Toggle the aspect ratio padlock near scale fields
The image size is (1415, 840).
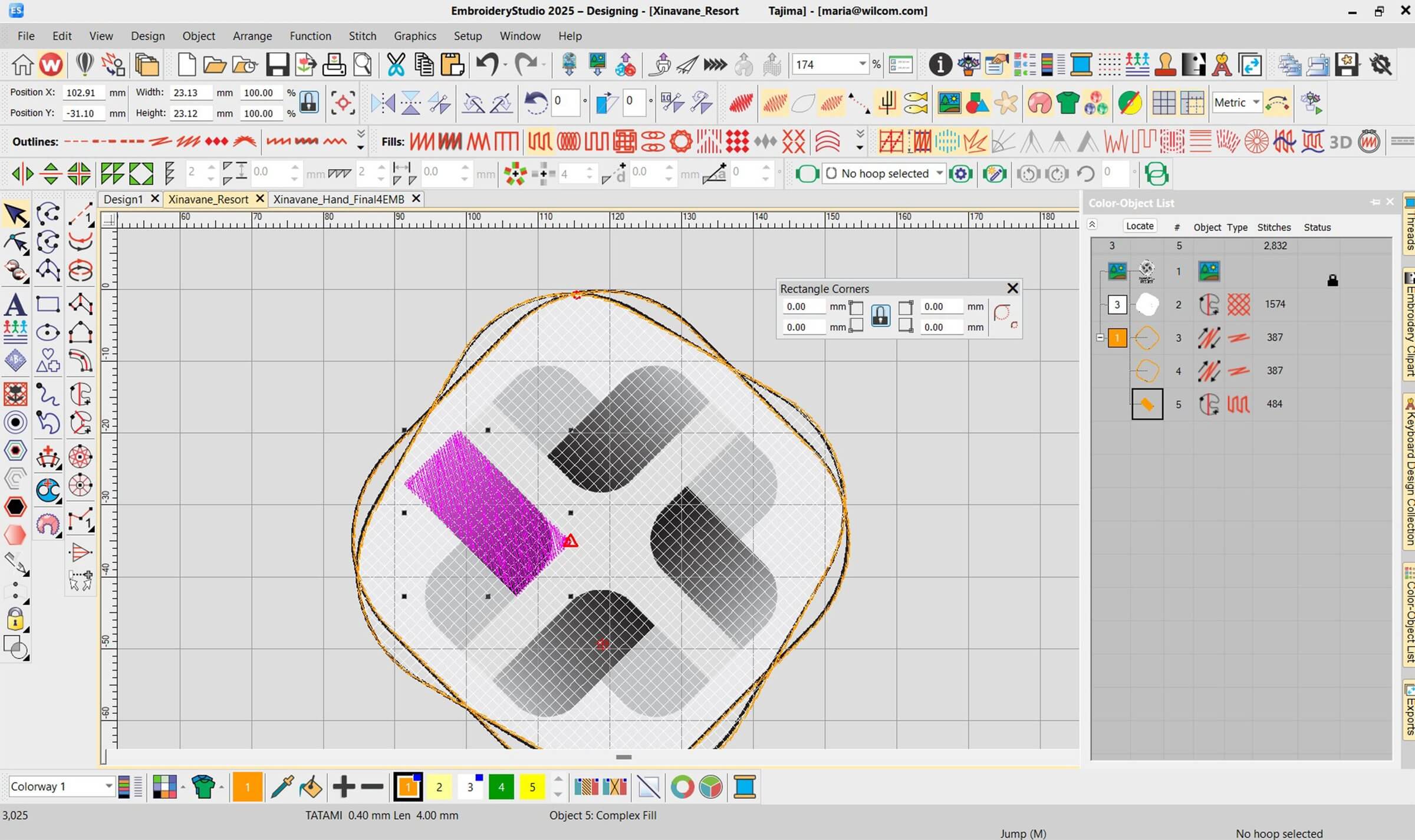[308, 102]
